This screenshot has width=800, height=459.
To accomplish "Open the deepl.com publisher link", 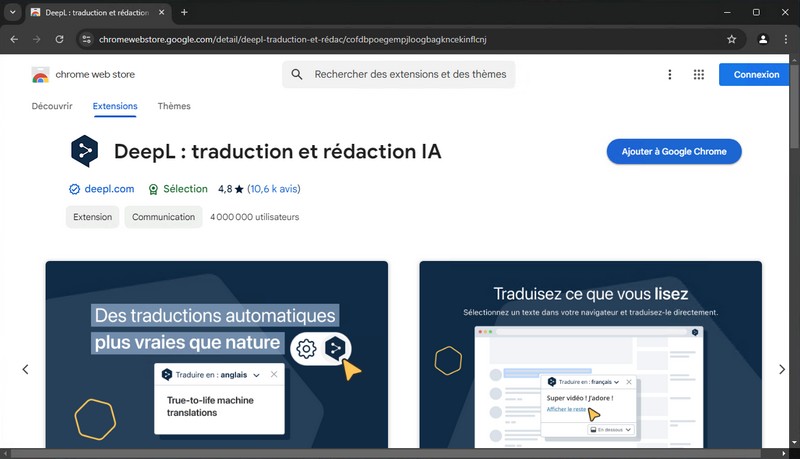I will coord(109,189).
